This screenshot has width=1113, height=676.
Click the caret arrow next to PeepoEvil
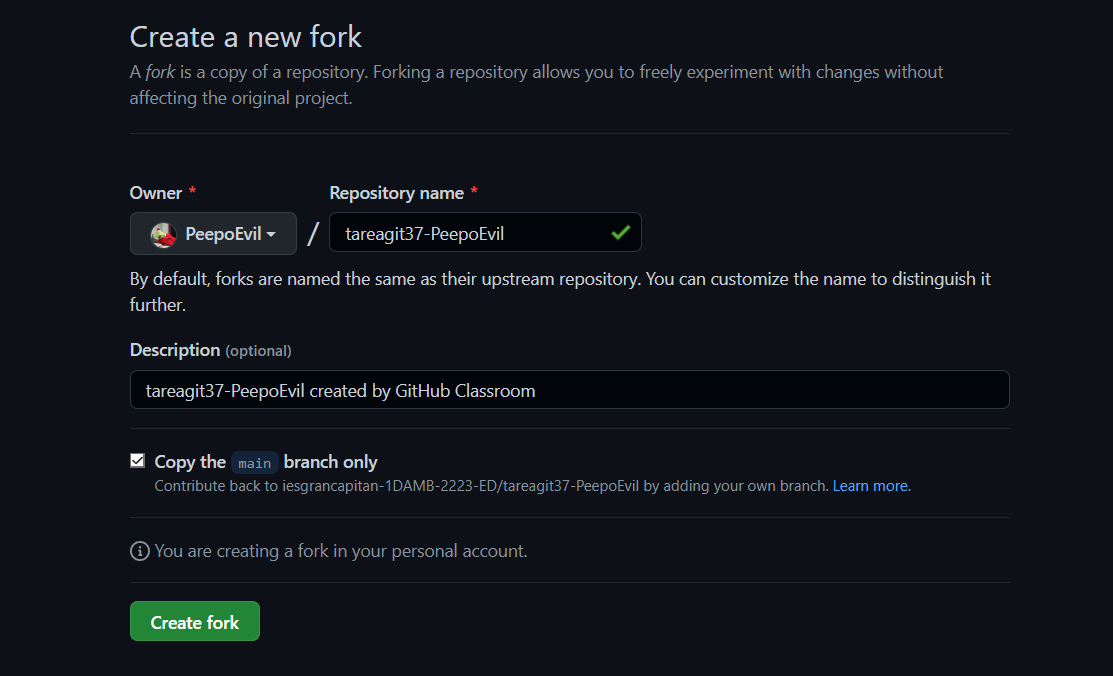tap(273, 234)
